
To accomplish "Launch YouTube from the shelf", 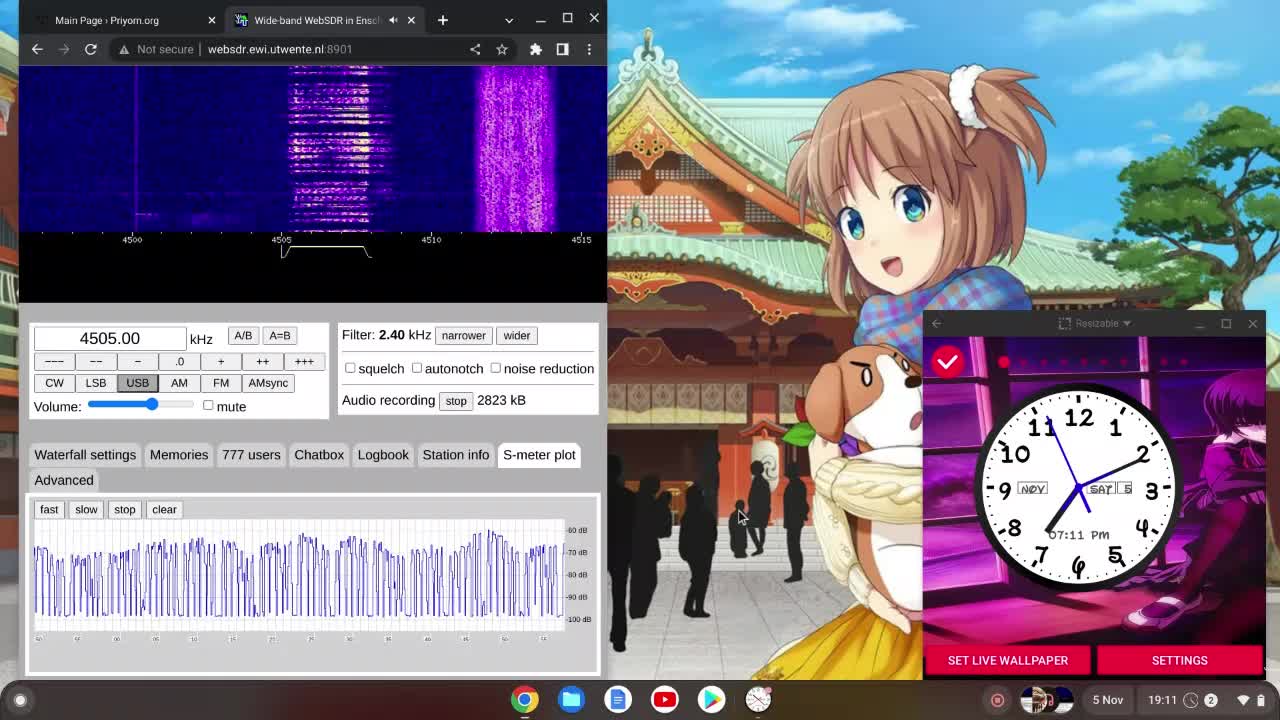I will 665,700.
